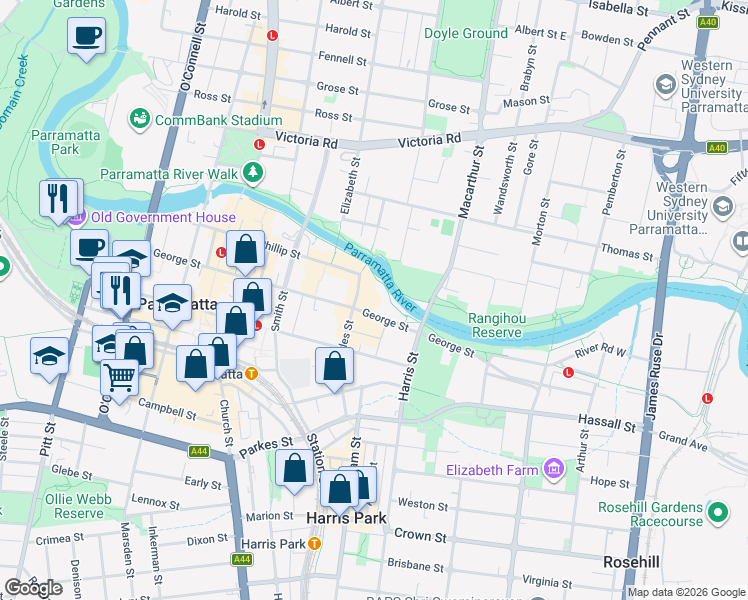
Task: Click the Map data ©2026 Google attribution
Action: (686, 593)
